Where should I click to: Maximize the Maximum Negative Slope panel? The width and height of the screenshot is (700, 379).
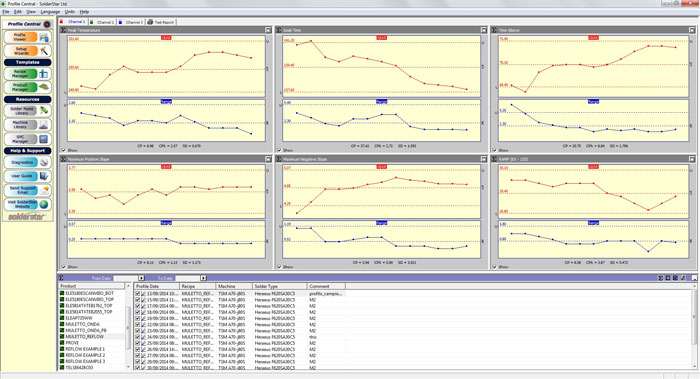click(x=483, y=159)
